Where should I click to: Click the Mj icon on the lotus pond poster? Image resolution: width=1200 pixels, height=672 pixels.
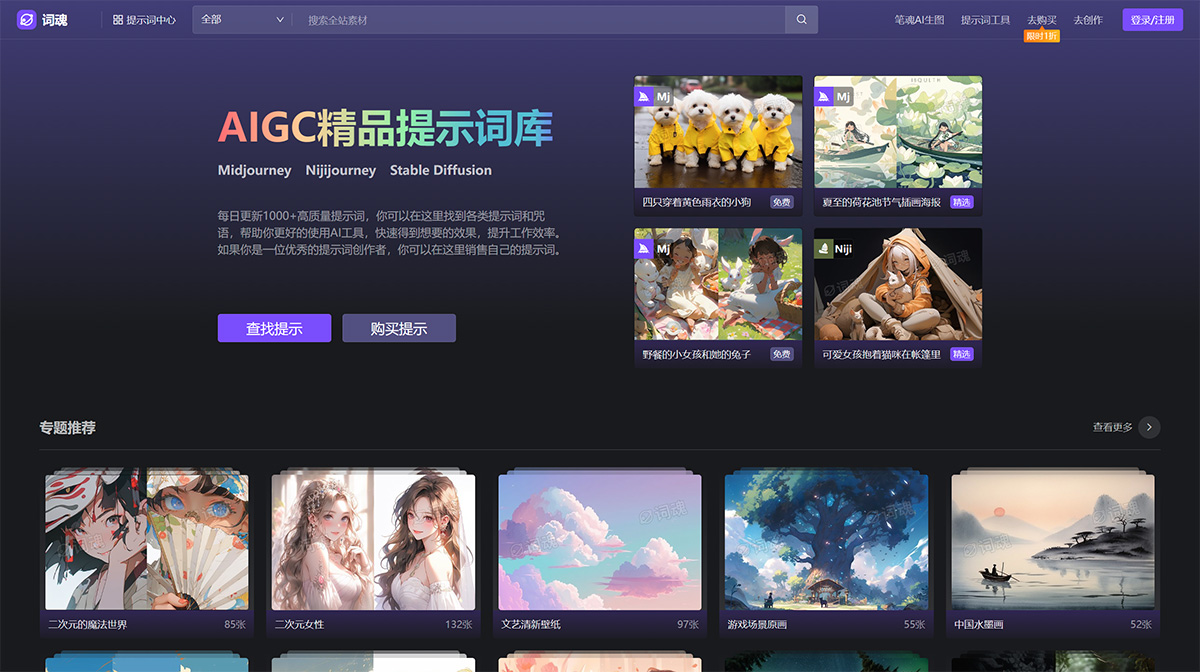point(824,95)
